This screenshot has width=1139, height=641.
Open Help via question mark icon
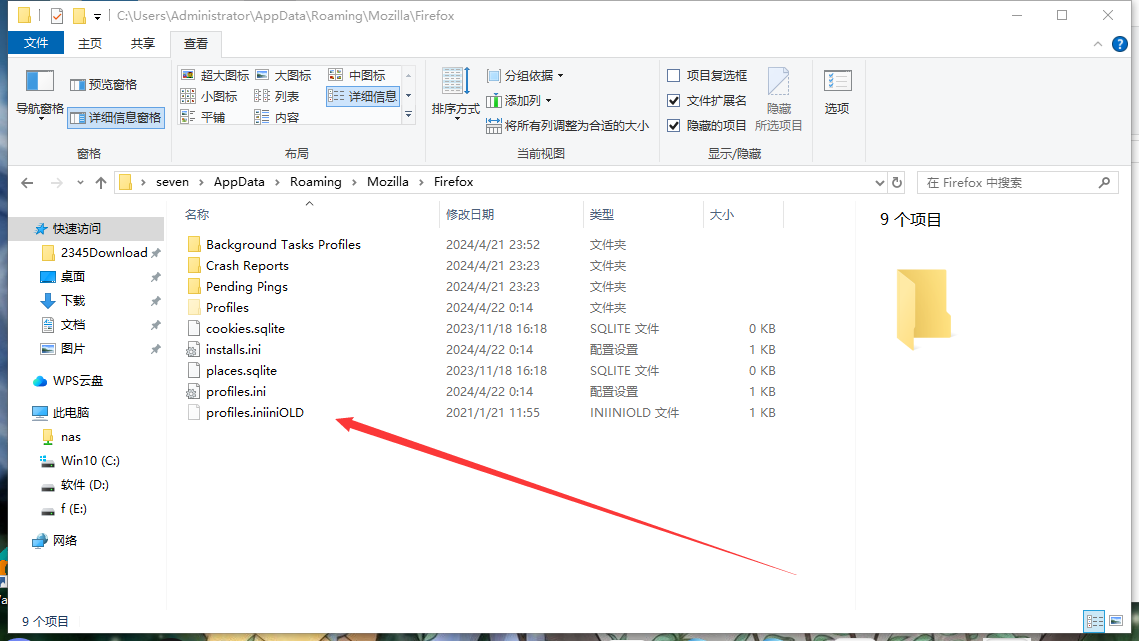click(x=1120, y=44)
